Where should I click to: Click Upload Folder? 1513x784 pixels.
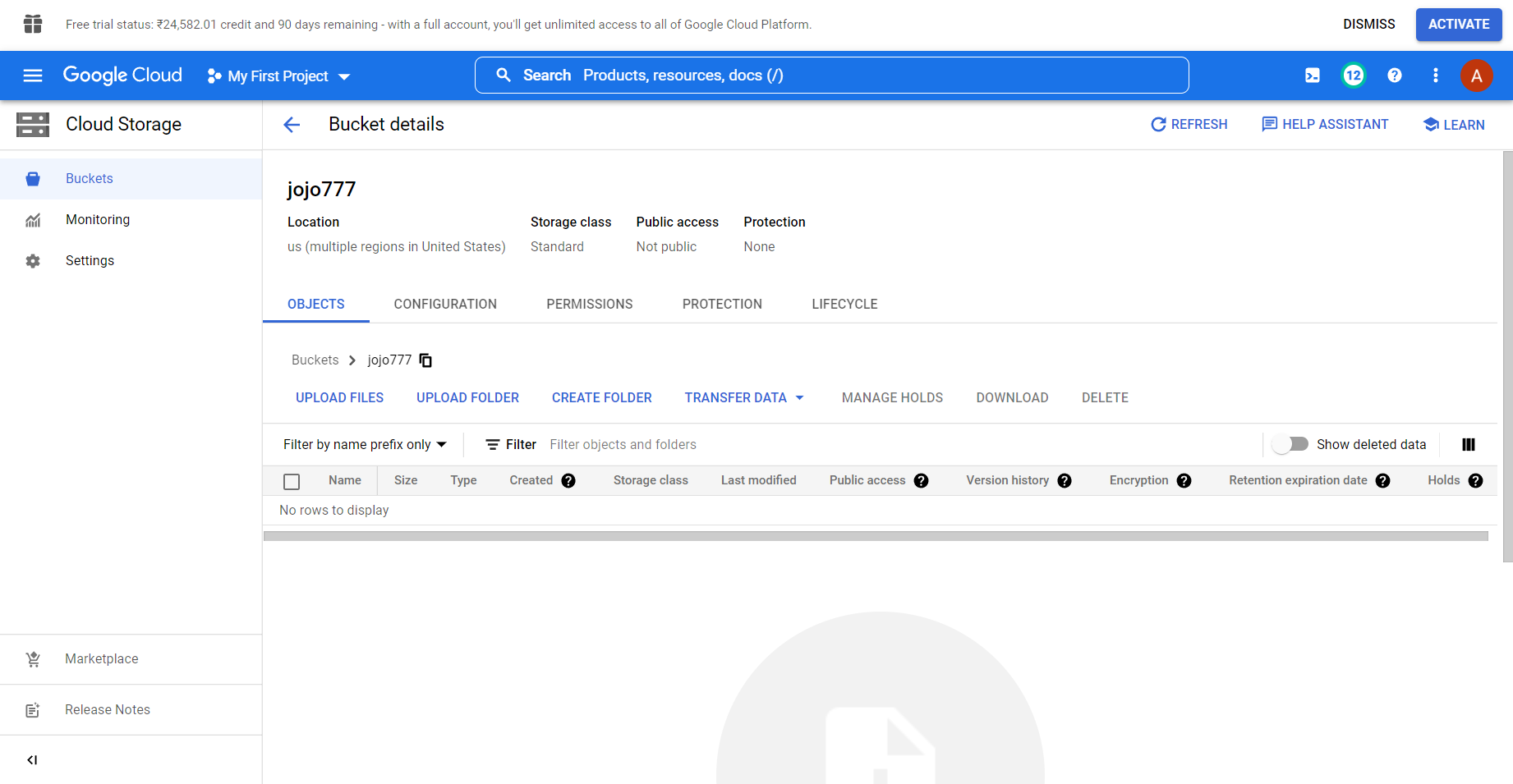pyautogui.click(x=467, y=398)
